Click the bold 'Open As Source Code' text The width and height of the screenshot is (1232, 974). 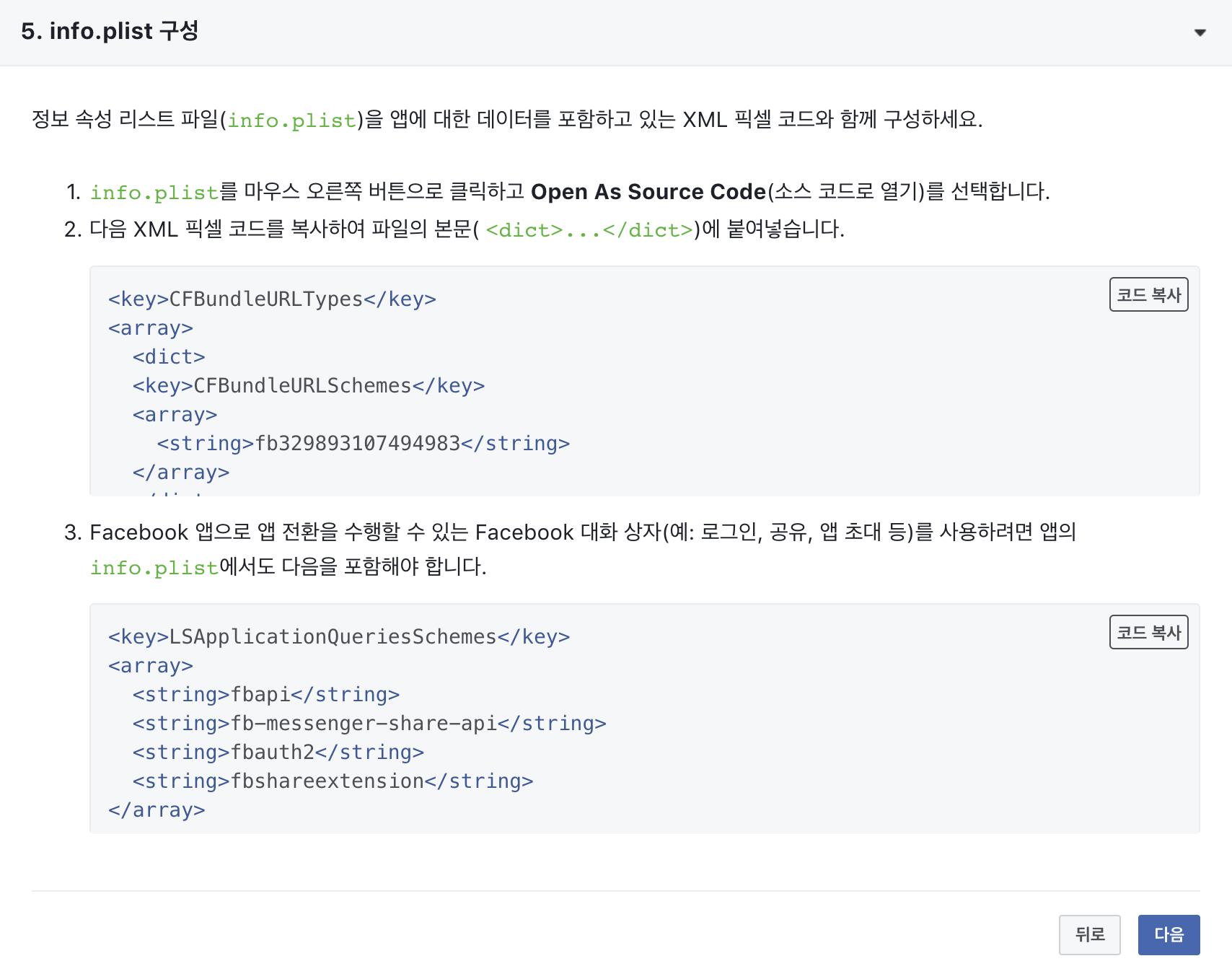point(648,192)
